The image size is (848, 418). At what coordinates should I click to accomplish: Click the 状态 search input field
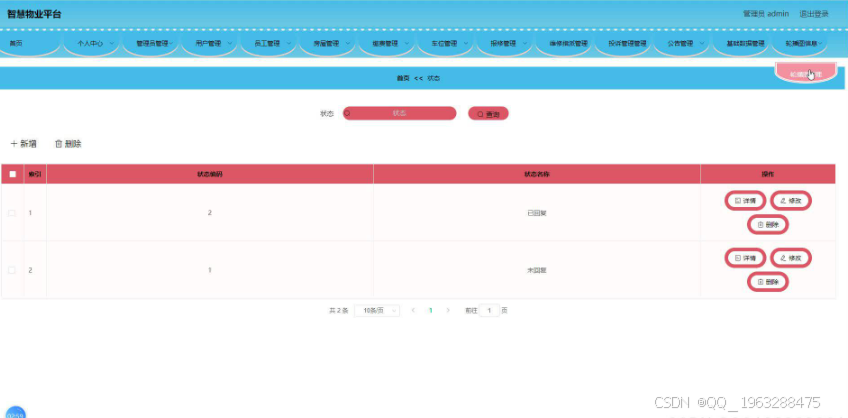(x=400, y=114)
